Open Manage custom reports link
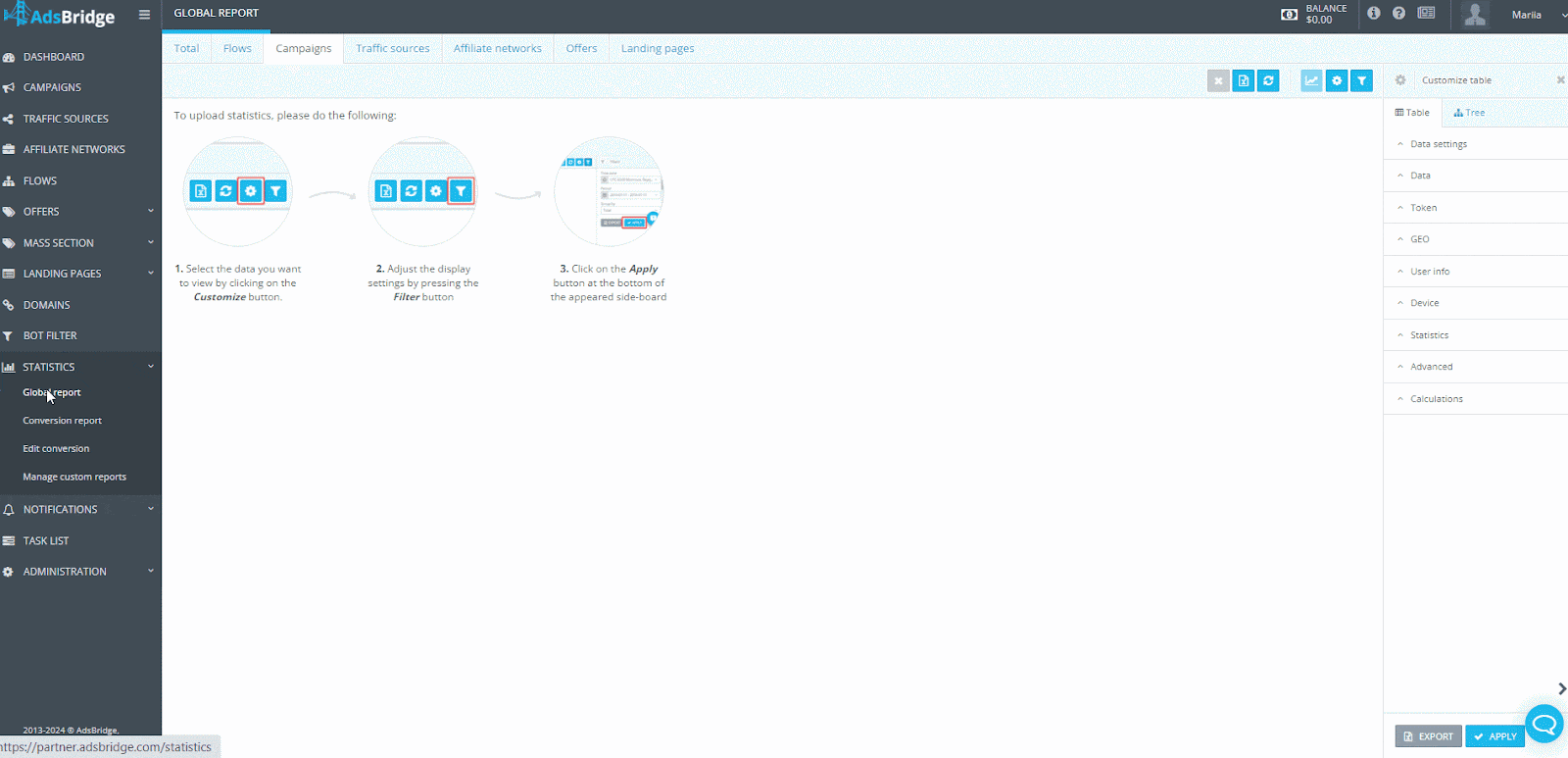This screenshot has height=758, width=1568. [x=74, y=477]
